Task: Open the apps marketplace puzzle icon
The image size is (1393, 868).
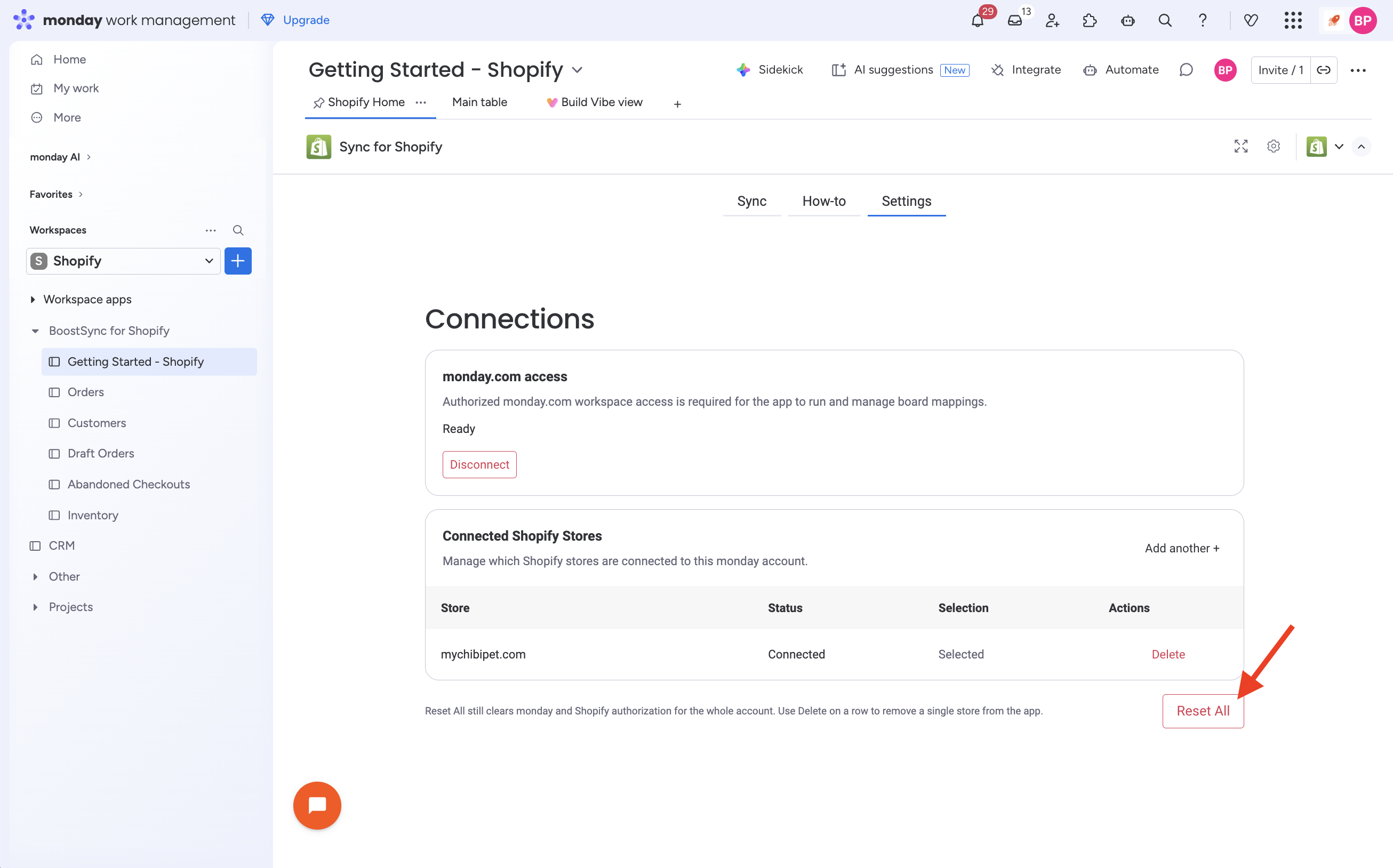Action: pos(1089,21)
